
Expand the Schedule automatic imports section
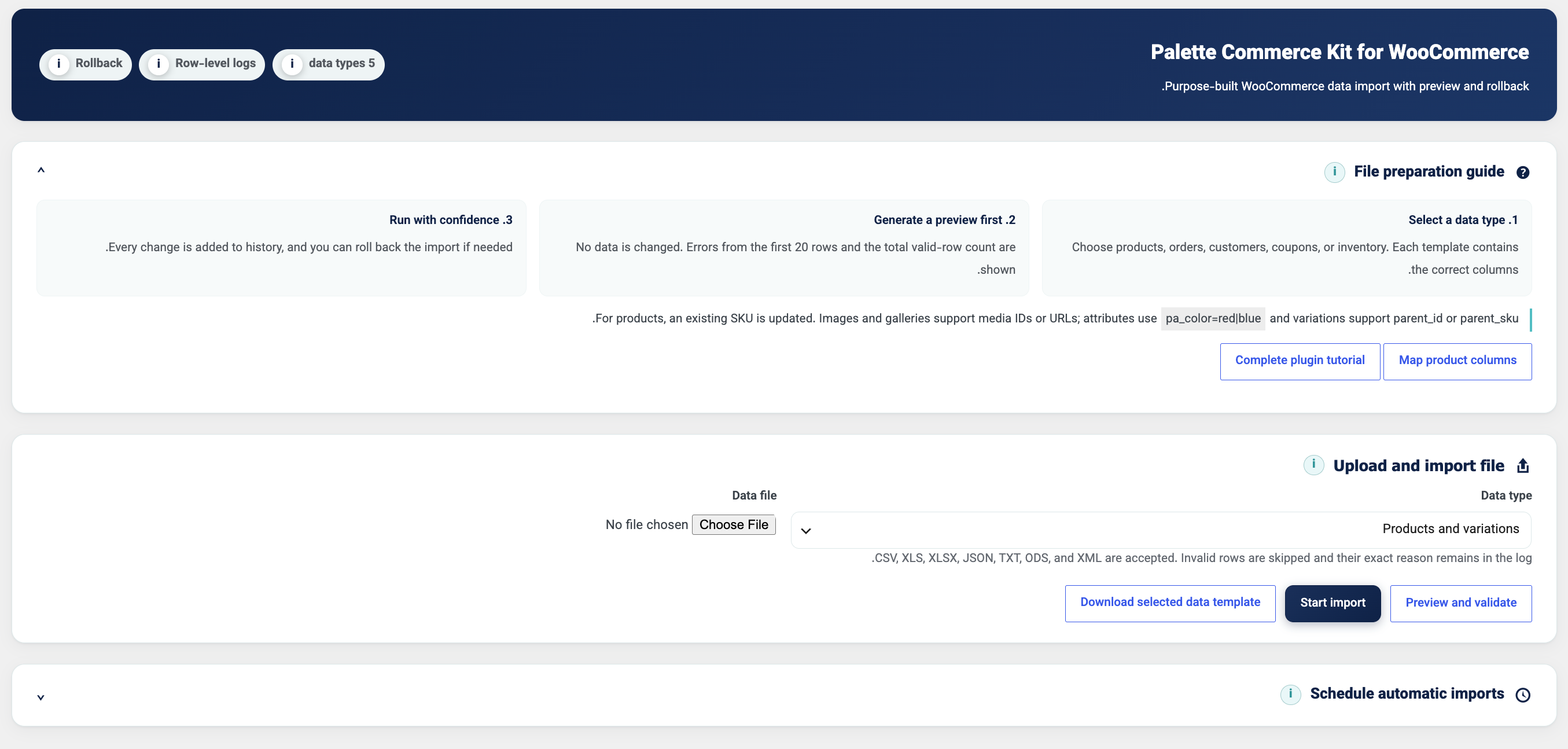tap(41, 697)
